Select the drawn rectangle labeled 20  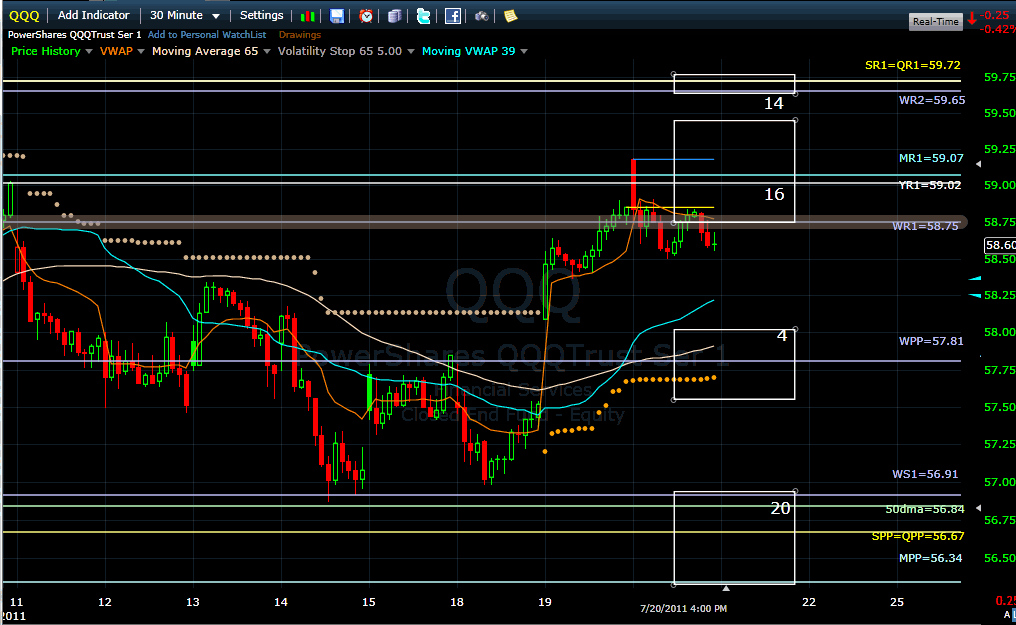pyautogui.click(x=734, y=538)
